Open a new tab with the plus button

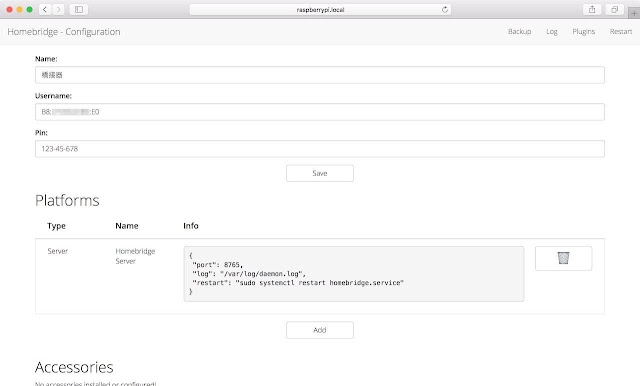coord(634,13)
